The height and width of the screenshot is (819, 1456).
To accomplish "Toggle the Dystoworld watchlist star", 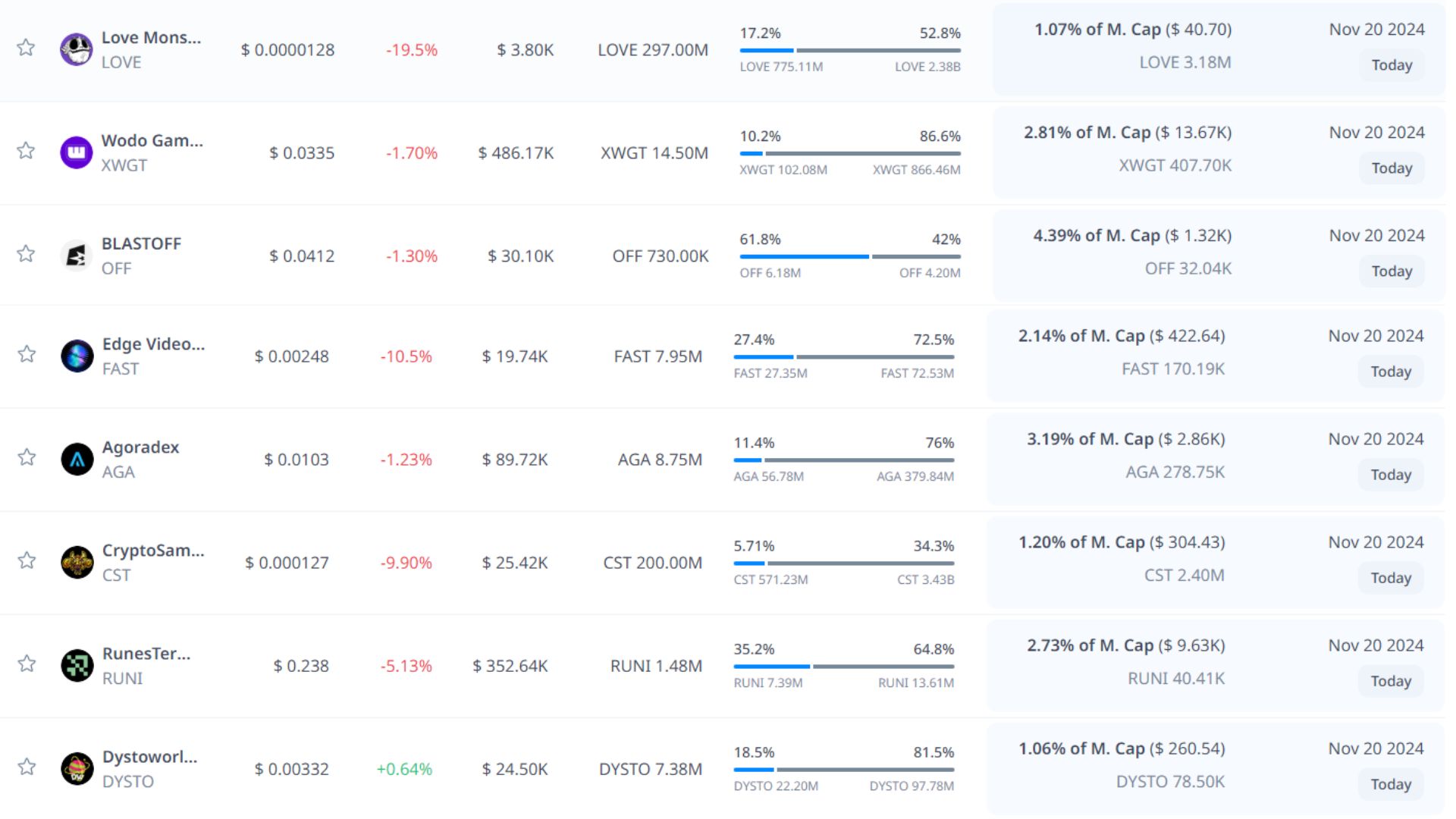I will (x=27, y=767).
